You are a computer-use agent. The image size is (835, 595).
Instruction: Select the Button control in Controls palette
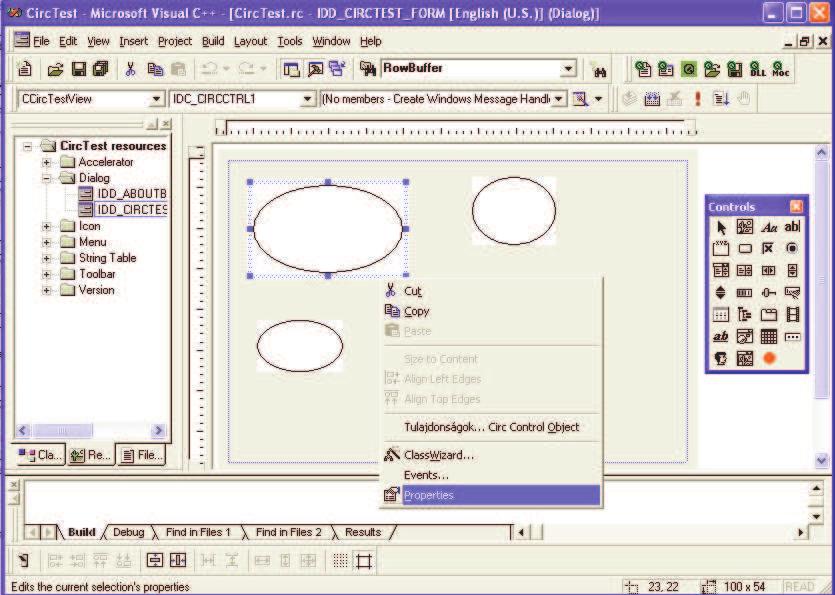pos(744,249)
